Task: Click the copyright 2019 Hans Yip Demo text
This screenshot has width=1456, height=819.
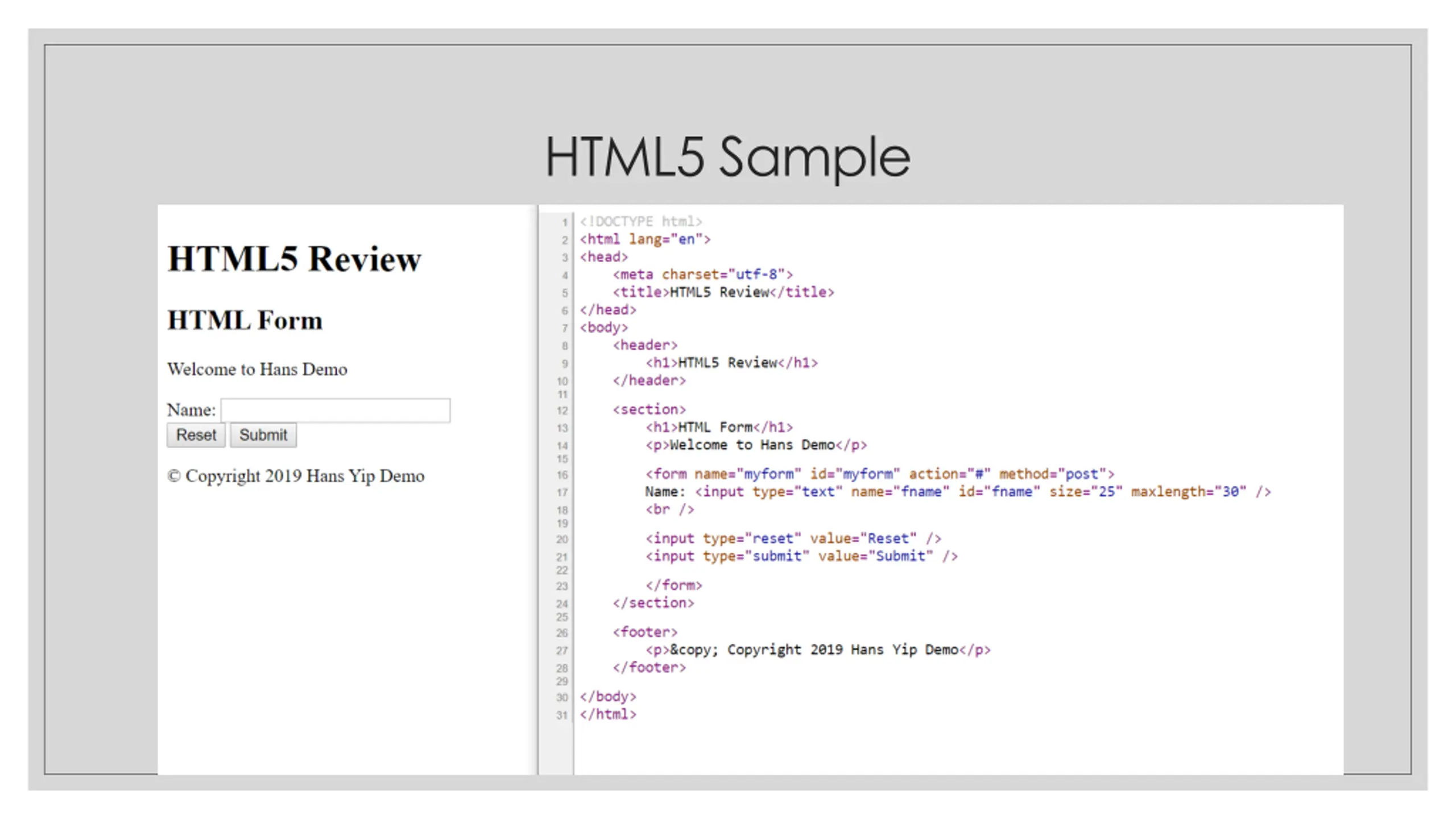Action: click(296, 476)
